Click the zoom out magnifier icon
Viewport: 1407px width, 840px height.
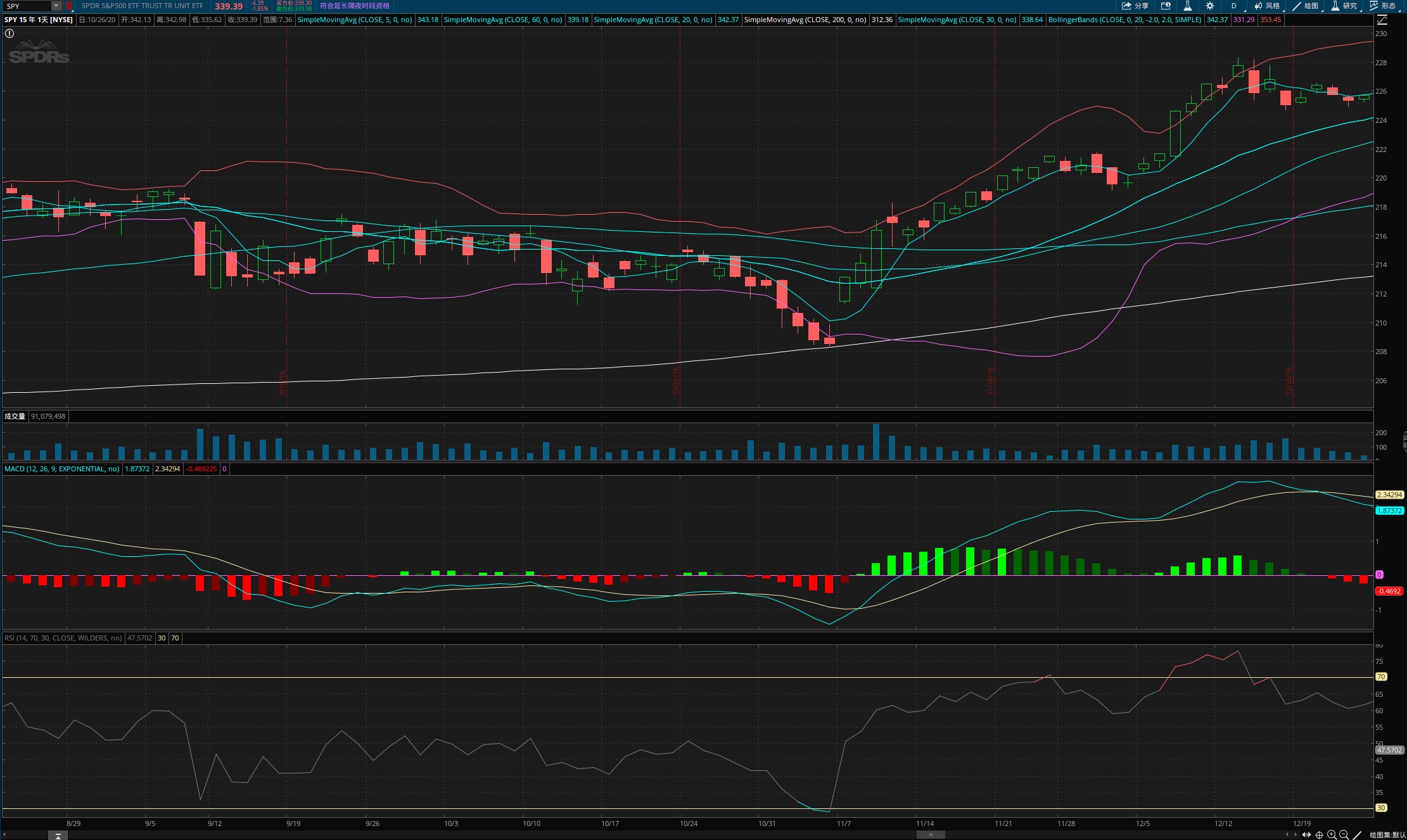pos(1344,835)
